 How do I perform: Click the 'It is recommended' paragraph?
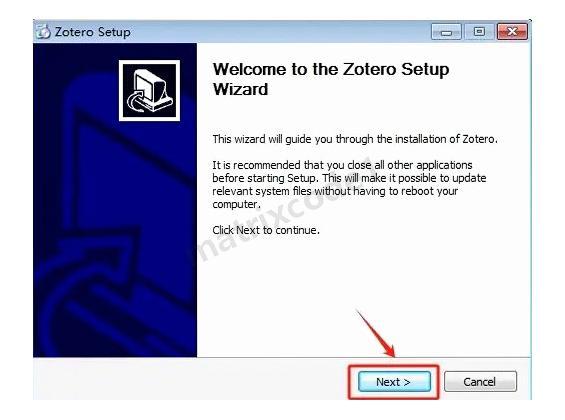click(349, 184)
